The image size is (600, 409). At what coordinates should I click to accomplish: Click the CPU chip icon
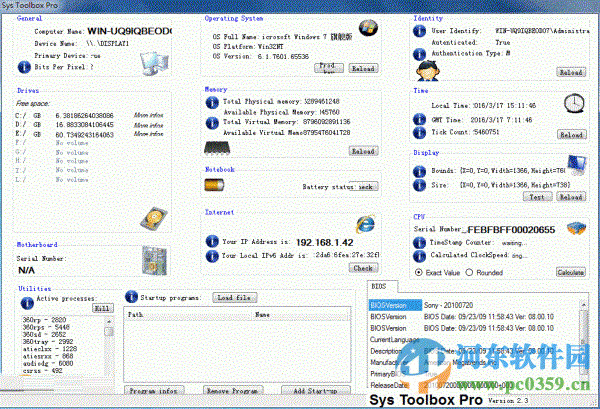coord(576,228)
